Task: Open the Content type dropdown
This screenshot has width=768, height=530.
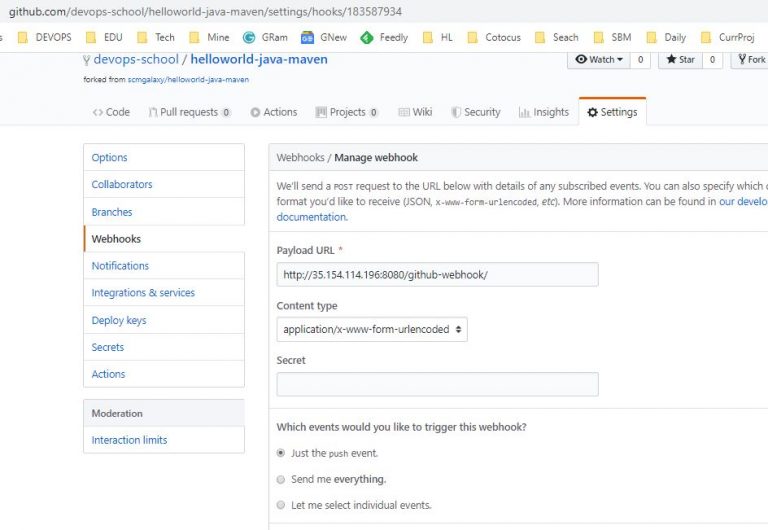Action: tap(372, 329)
